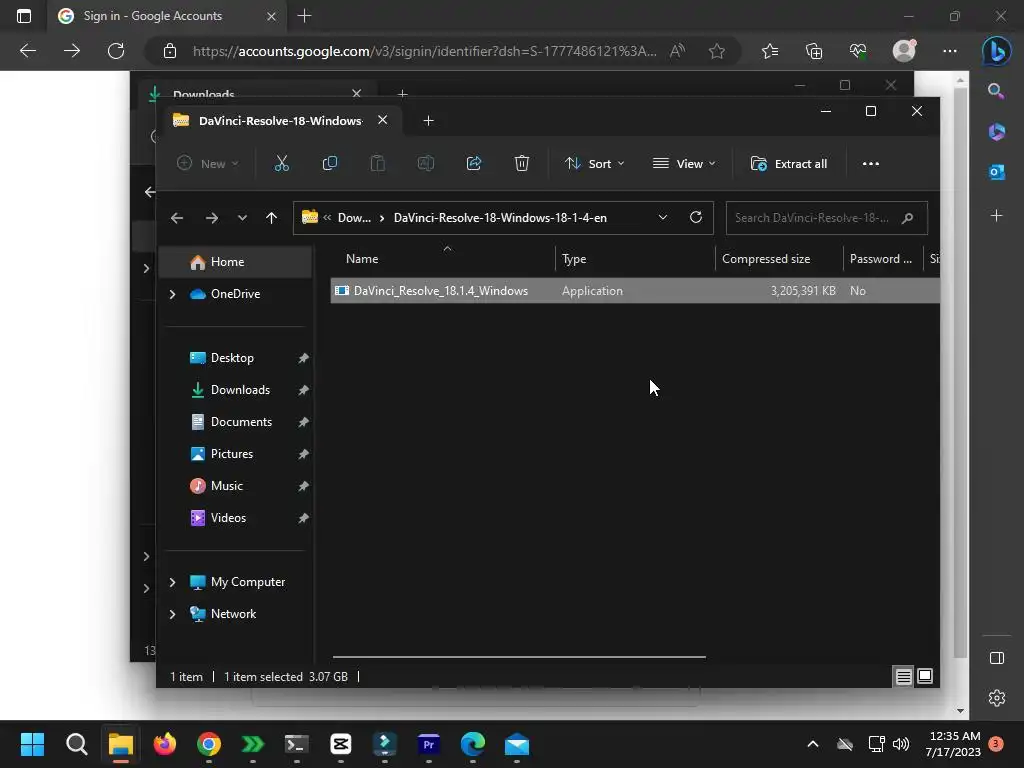This screenshot has height=768, width=1024.
Task: Expand the My Computer tree node
Action: pyautogui.click(x=172, y=582)
